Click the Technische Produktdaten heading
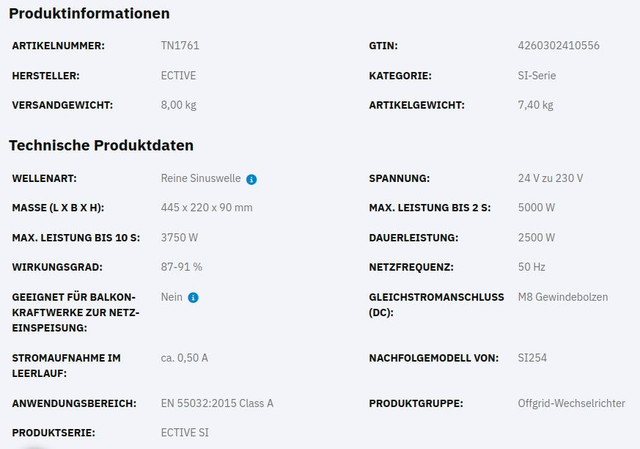Screen dimensions: 640x449 101,146
